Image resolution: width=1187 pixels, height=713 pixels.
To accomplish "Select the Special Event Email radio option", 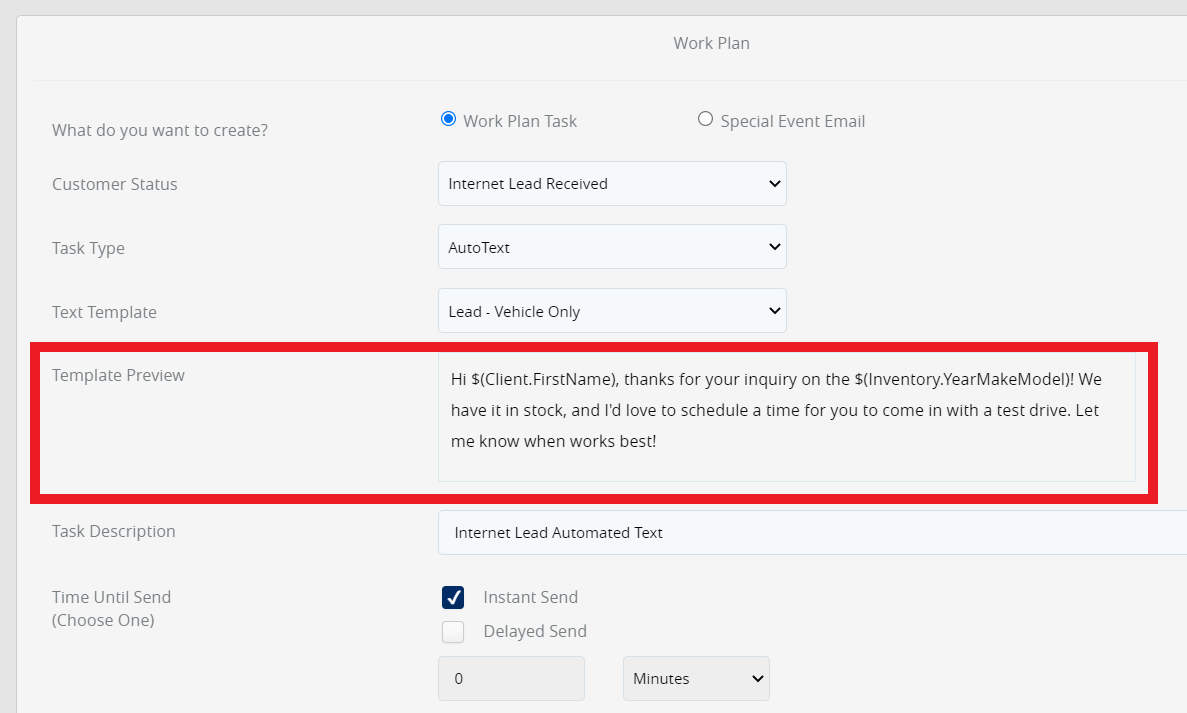I will click(705, 119).
